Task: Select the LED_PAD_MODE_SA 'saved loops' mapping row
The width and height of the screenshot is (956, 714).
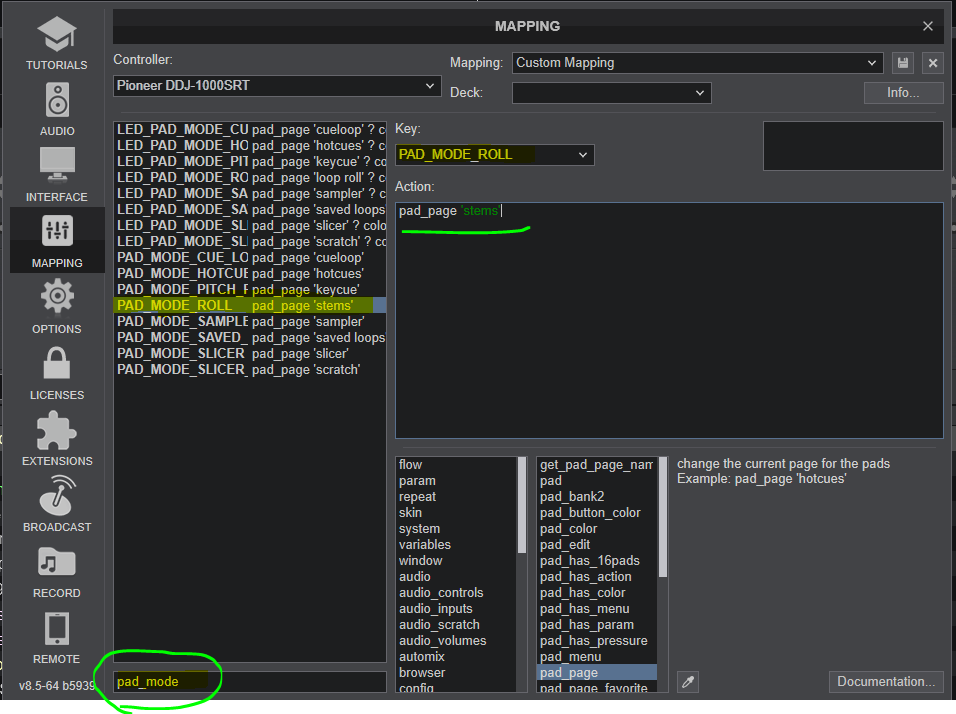Action: click(x=250, y=210)
